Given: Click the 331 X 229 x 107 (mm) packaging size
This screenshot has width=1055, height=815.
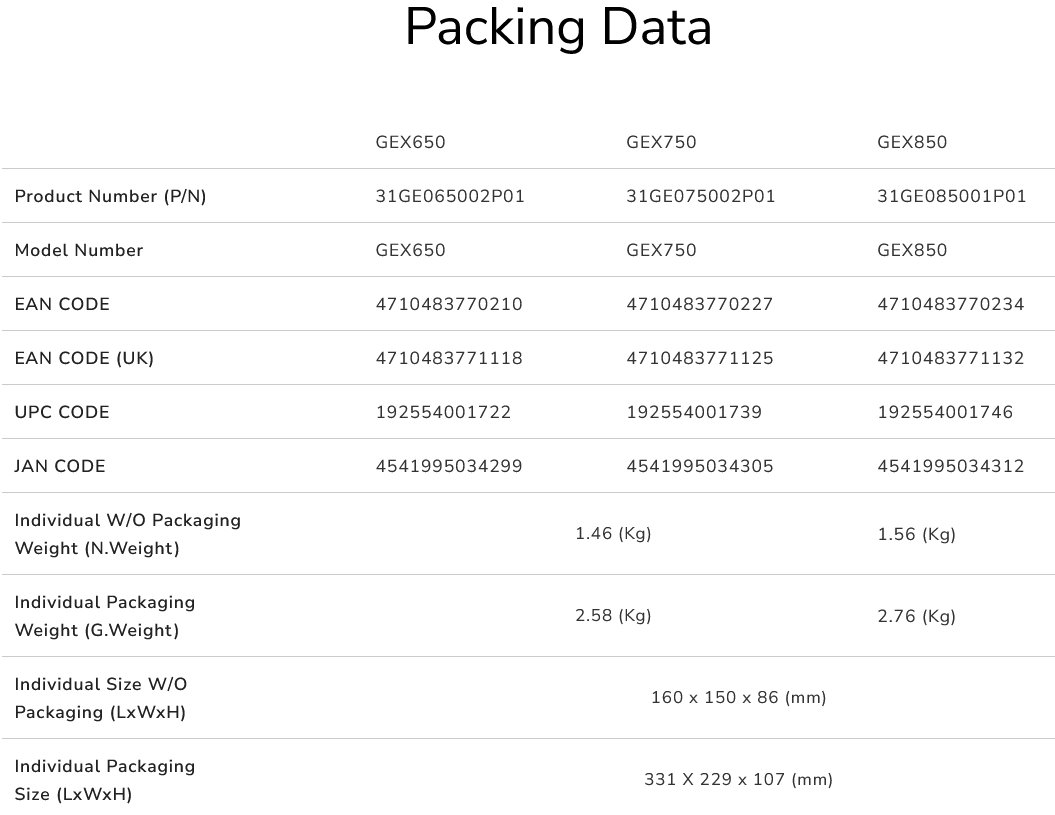Looking at the screenshot, I should 739,779.
